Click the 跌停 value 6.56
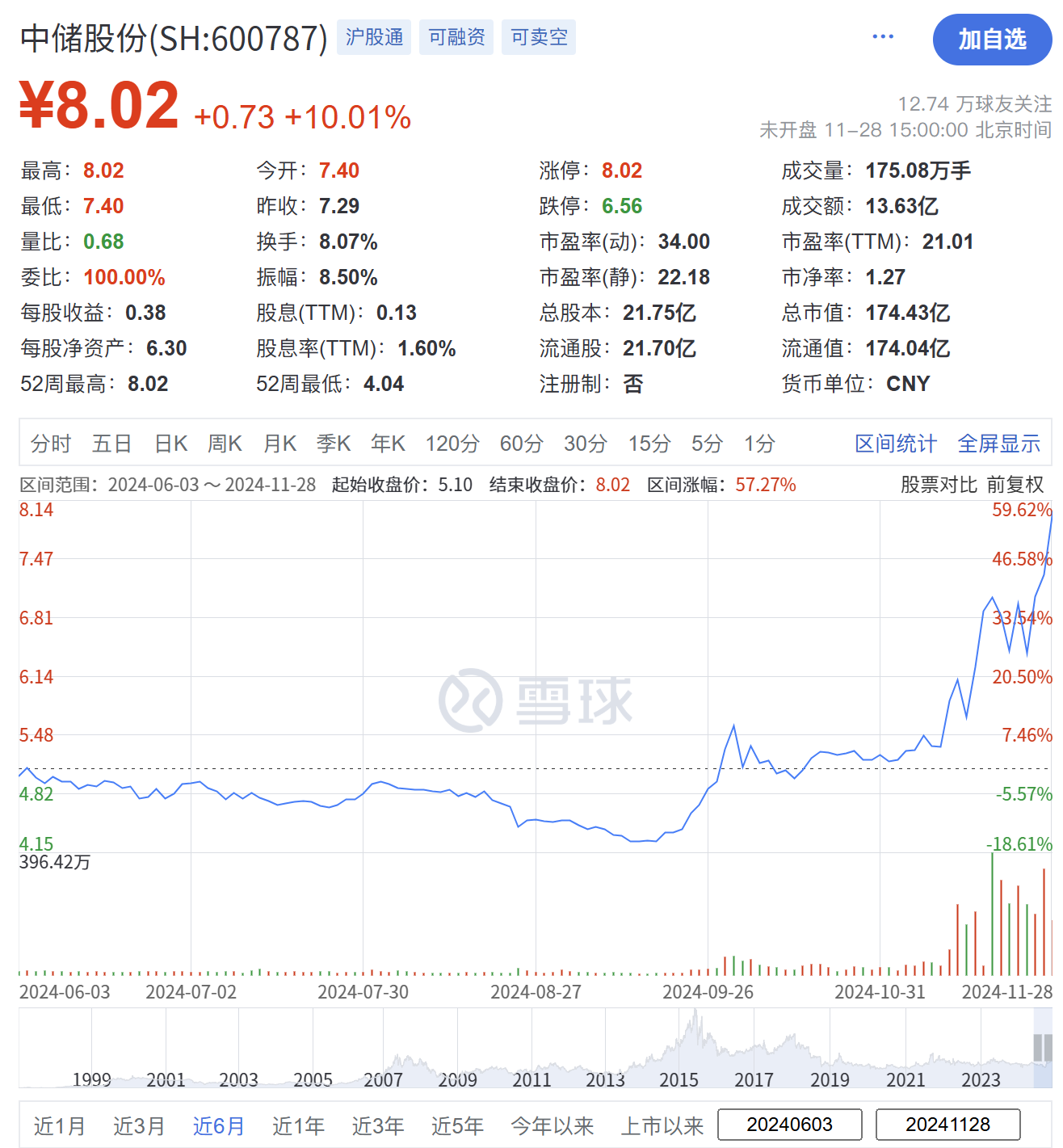The image size is (1063, 1148). point(622,206)
